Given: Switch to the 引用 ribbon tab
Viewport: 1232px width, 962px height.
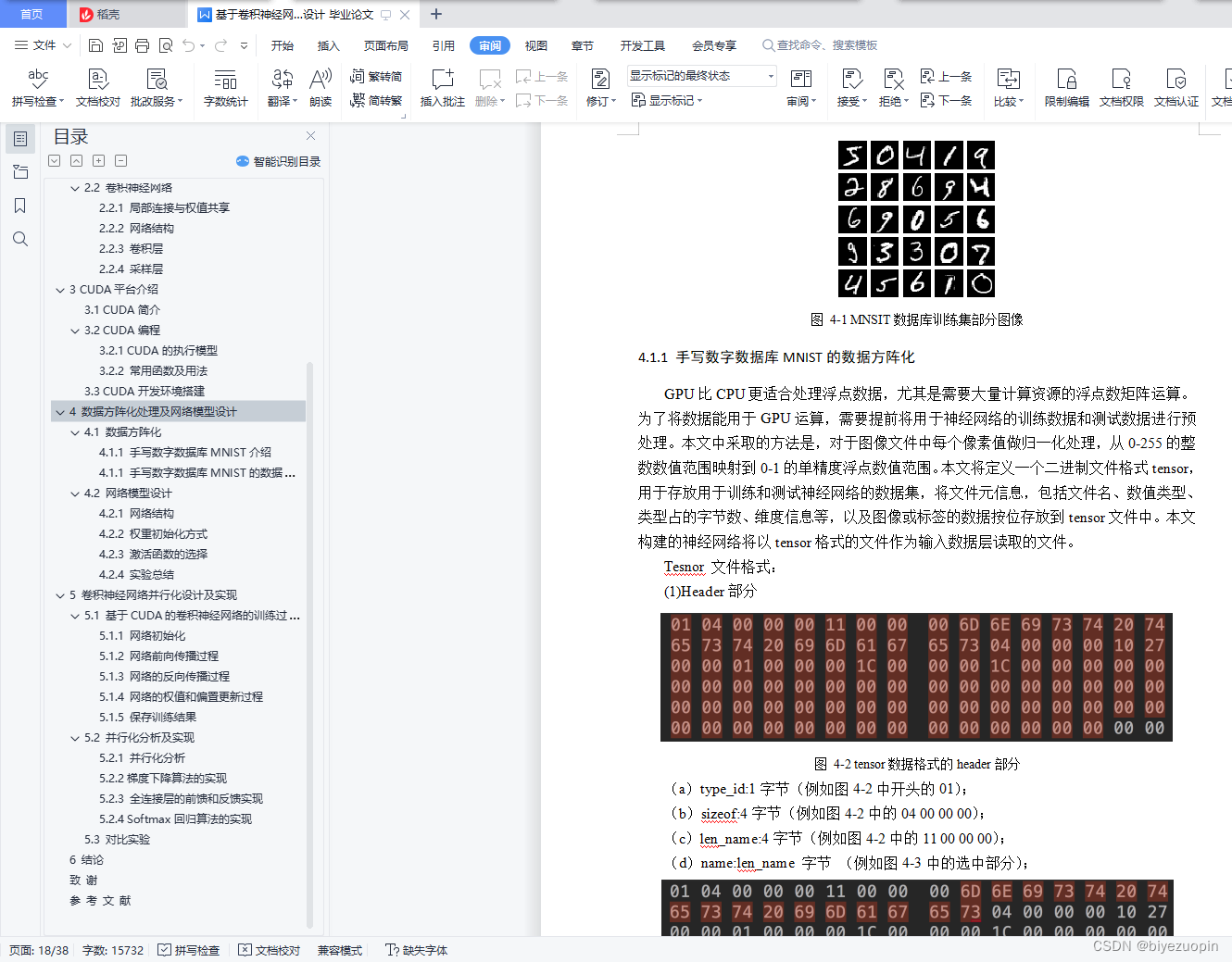Looking at the screenshot, I should pyautogui.click(x=444, y=45).
